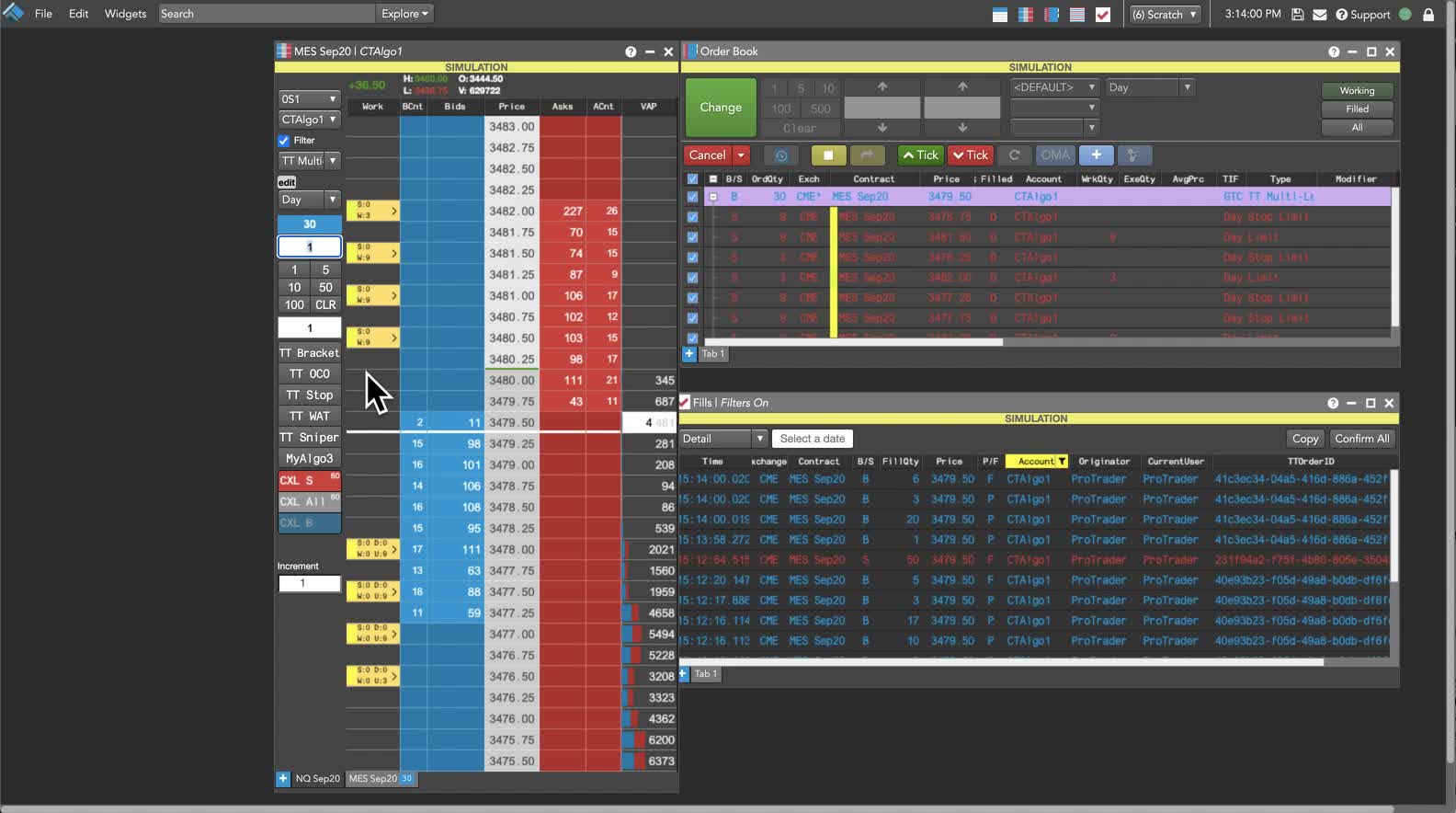Click the forward arrow icon in the Order Book toolbar

tap(867, 155)
